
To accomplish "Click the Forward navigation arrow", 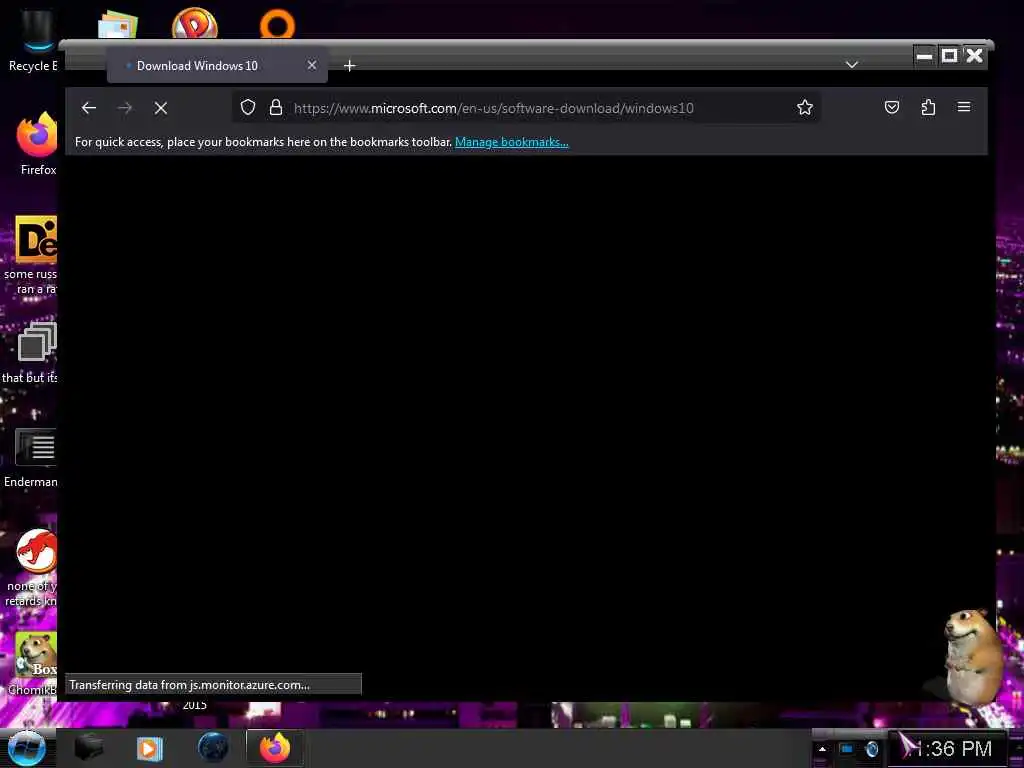I will coord(125,108).
